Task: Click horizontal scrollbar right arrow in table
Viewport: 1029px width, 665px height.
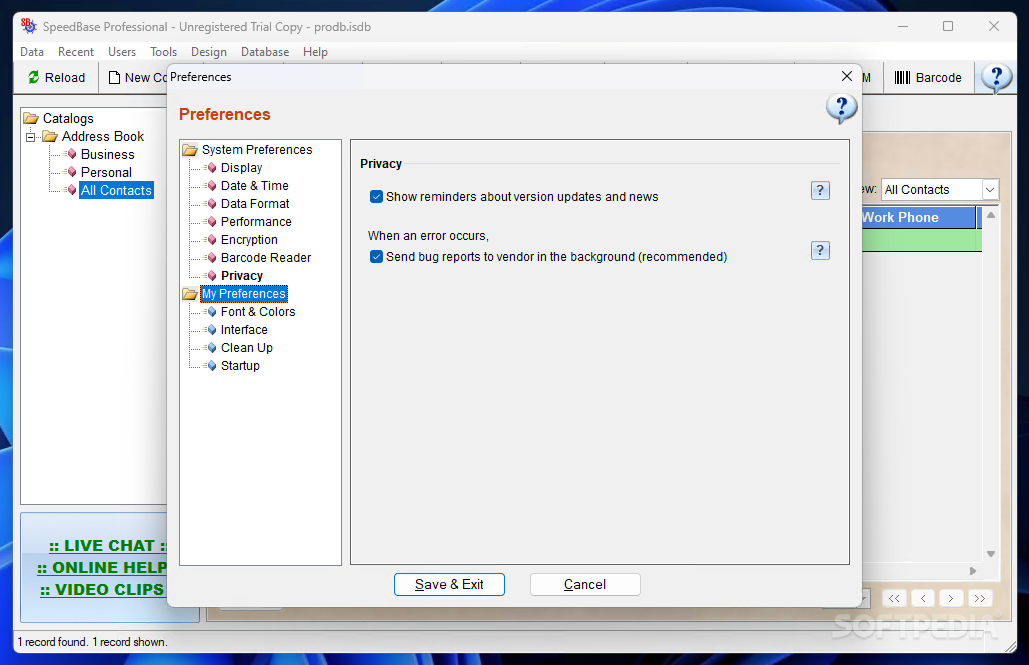Action: (x=973, y=571)
